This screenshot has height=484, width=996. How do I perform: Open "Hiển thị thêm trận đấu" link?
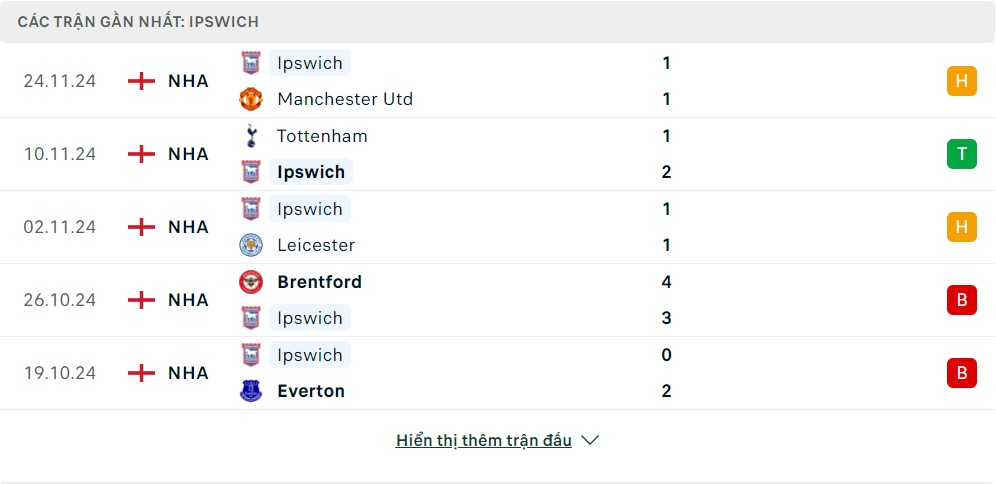(483, 440)
